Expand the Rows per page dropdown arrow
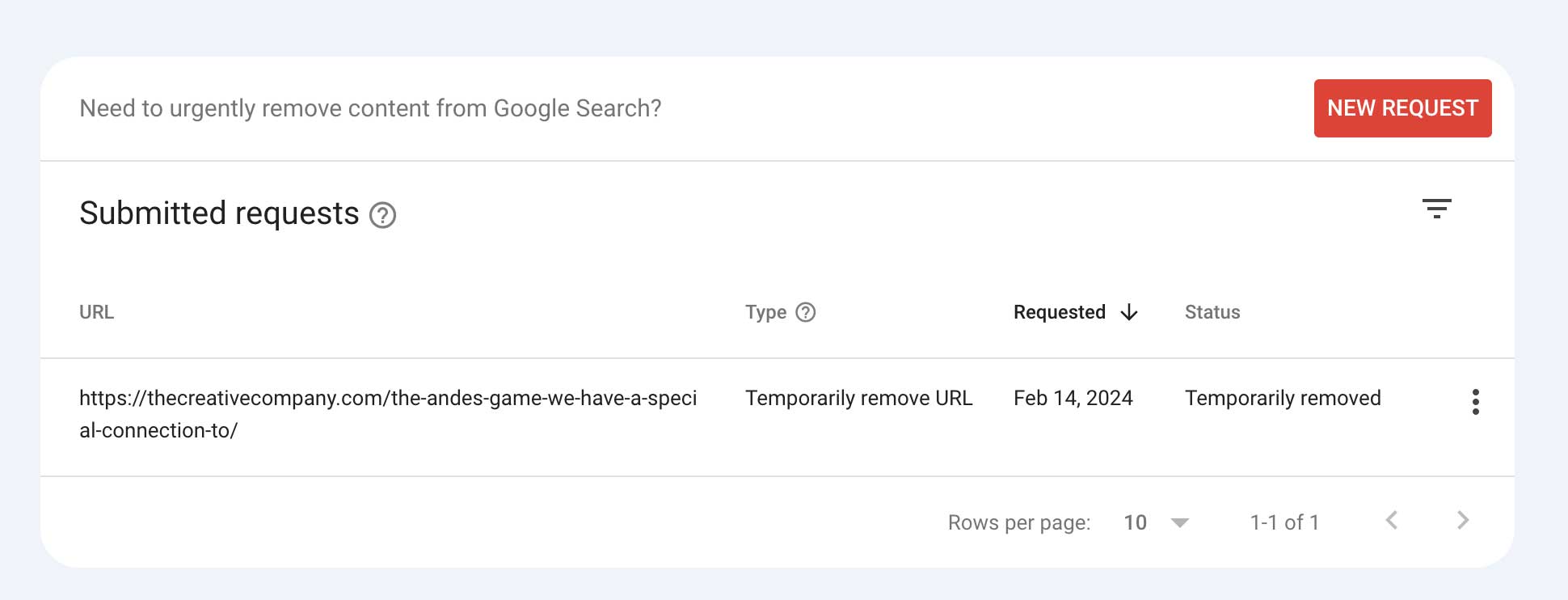1568x600 pixels. point(1180,523)
